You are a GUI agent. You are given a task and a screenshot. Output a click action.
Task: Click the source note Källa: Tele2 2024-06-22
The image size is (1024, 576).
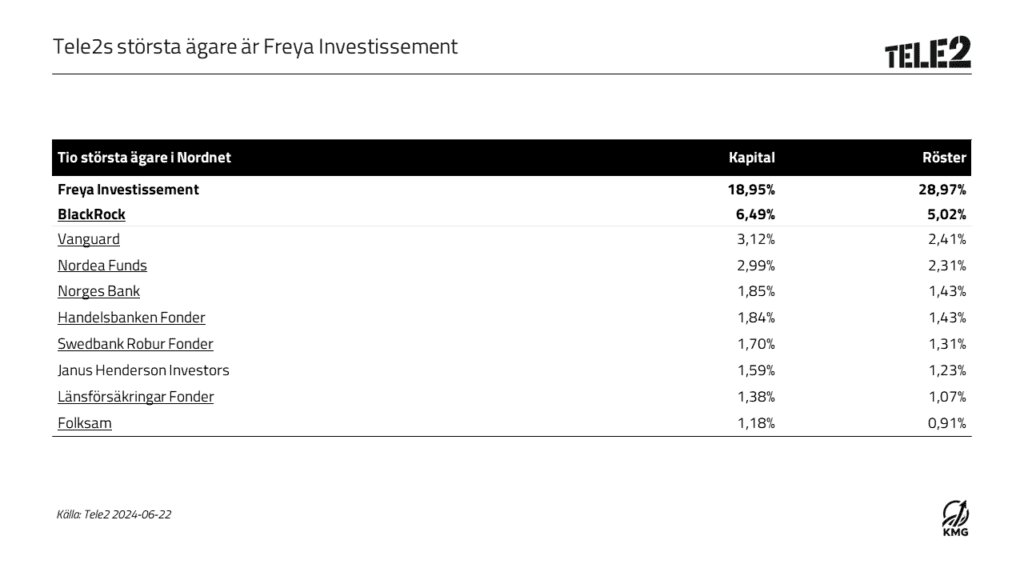[114, 515]
